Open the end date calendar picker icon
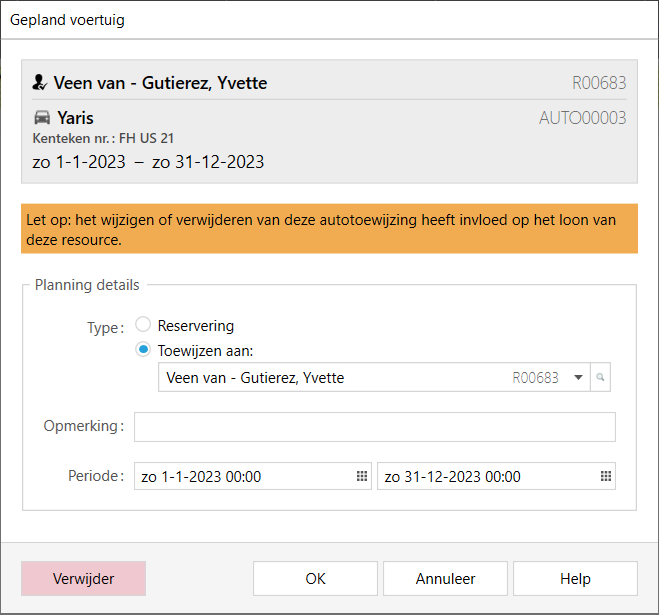The width and height of the screenshot is (659, 615). point(605,477)
